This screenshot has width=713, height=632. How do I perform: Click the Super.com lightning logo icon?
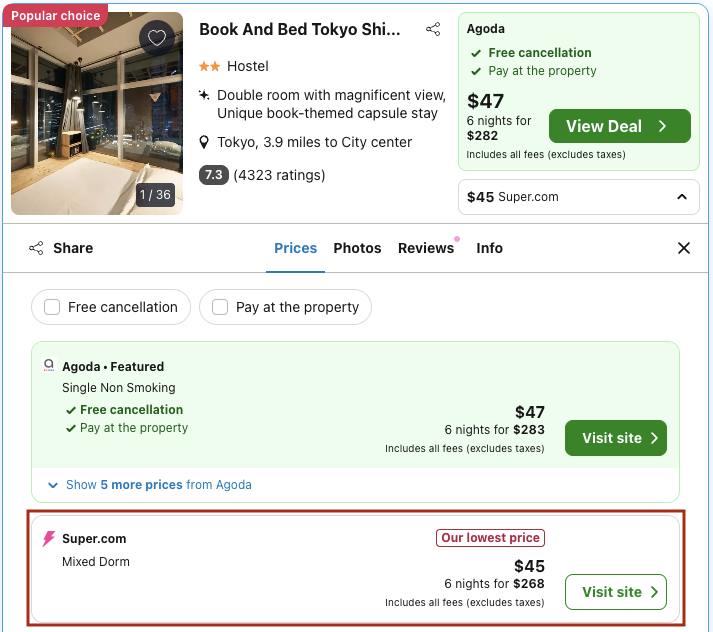pyautogui.click(x=48, y=539)
